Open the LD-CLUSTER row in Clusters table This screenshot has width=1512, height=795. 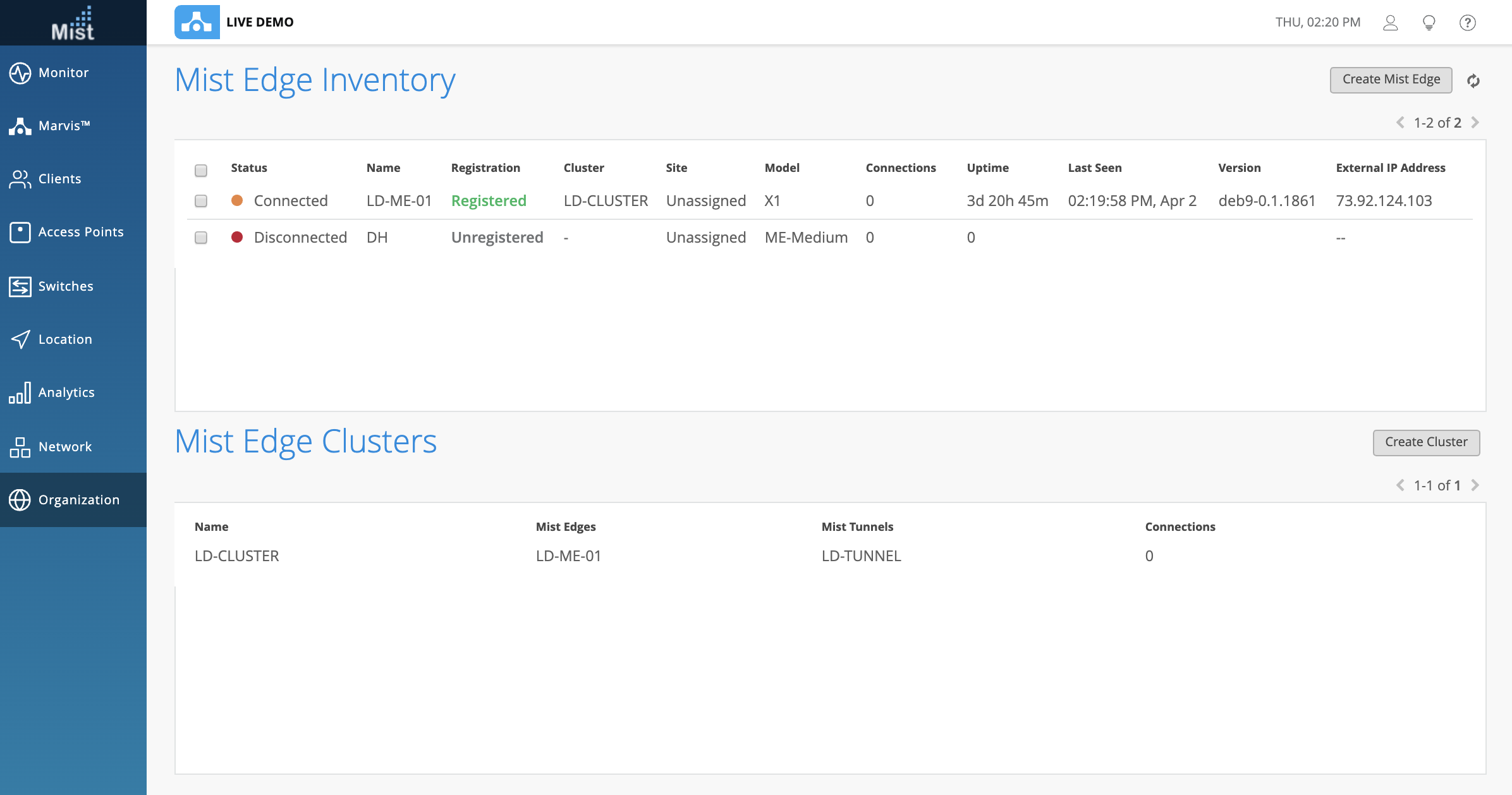pos(237,556)
